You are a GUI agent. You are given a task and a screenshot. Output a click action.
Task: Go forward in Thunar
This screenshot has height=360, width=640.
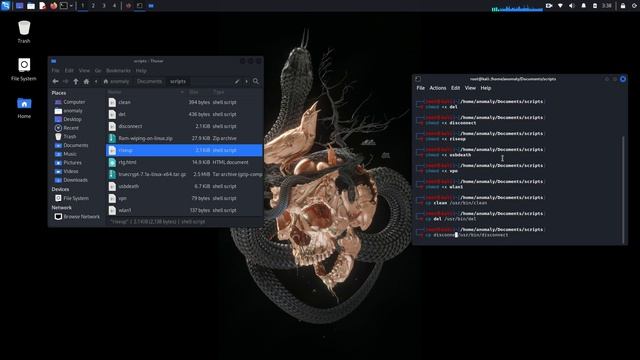(65, 81)
